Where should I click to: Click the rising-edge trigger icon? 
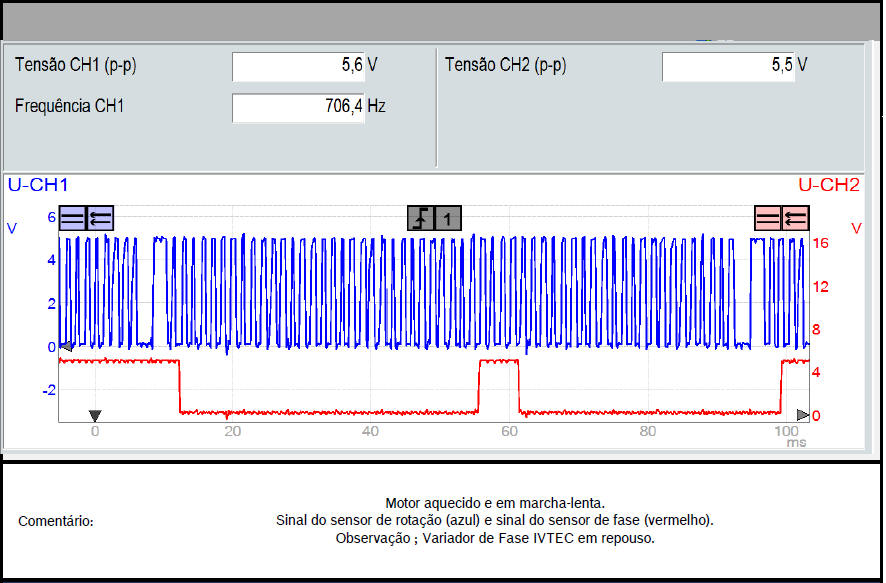pyautogui.click(x=421, y=218)
